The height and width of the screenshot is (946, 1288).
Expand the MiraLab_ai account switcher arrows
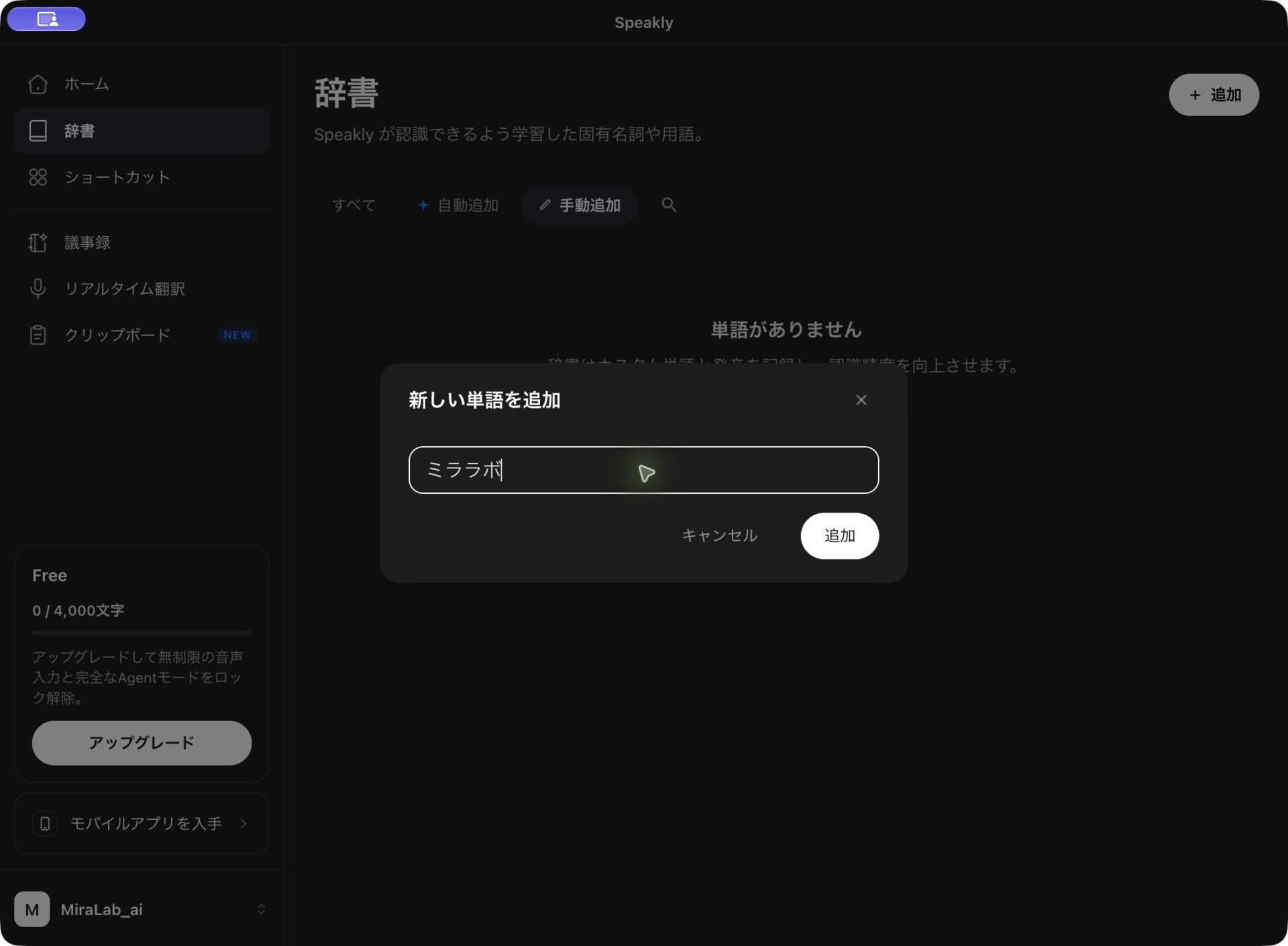click(x=261, y=909)
